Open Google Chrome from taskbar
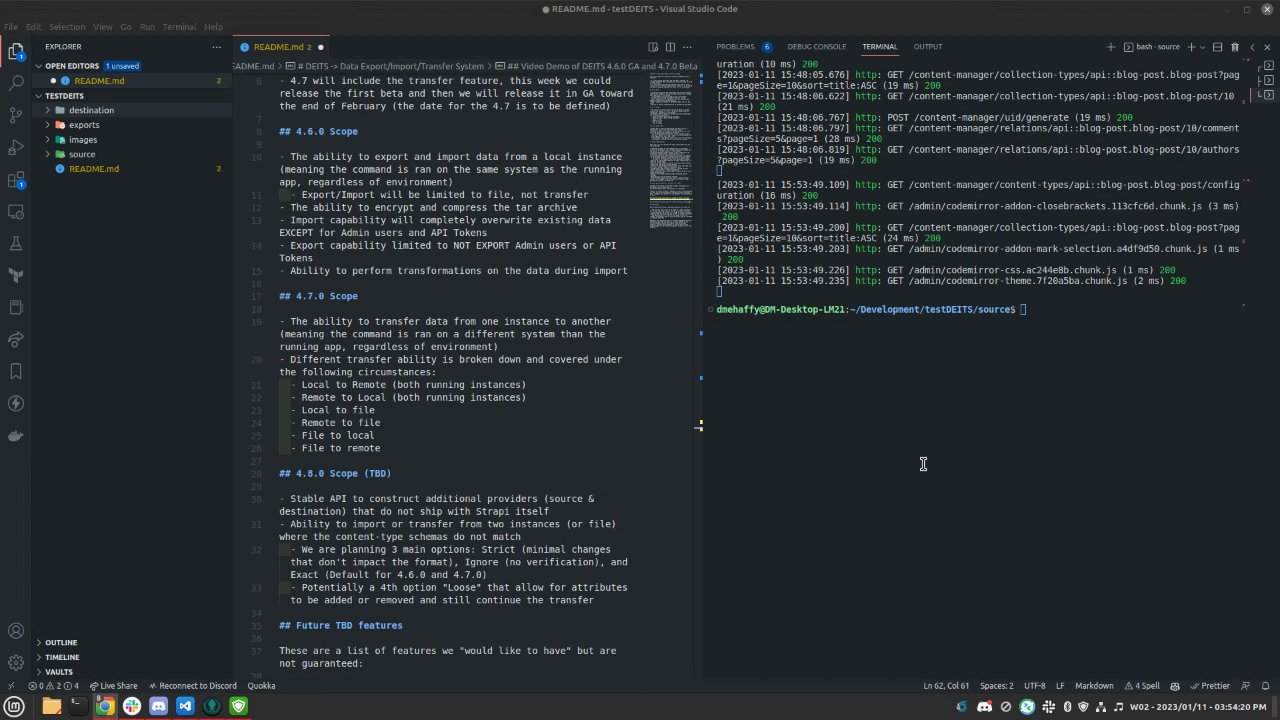The width and height of the screenshot is (1280, 720). click(x=104, y=706)
